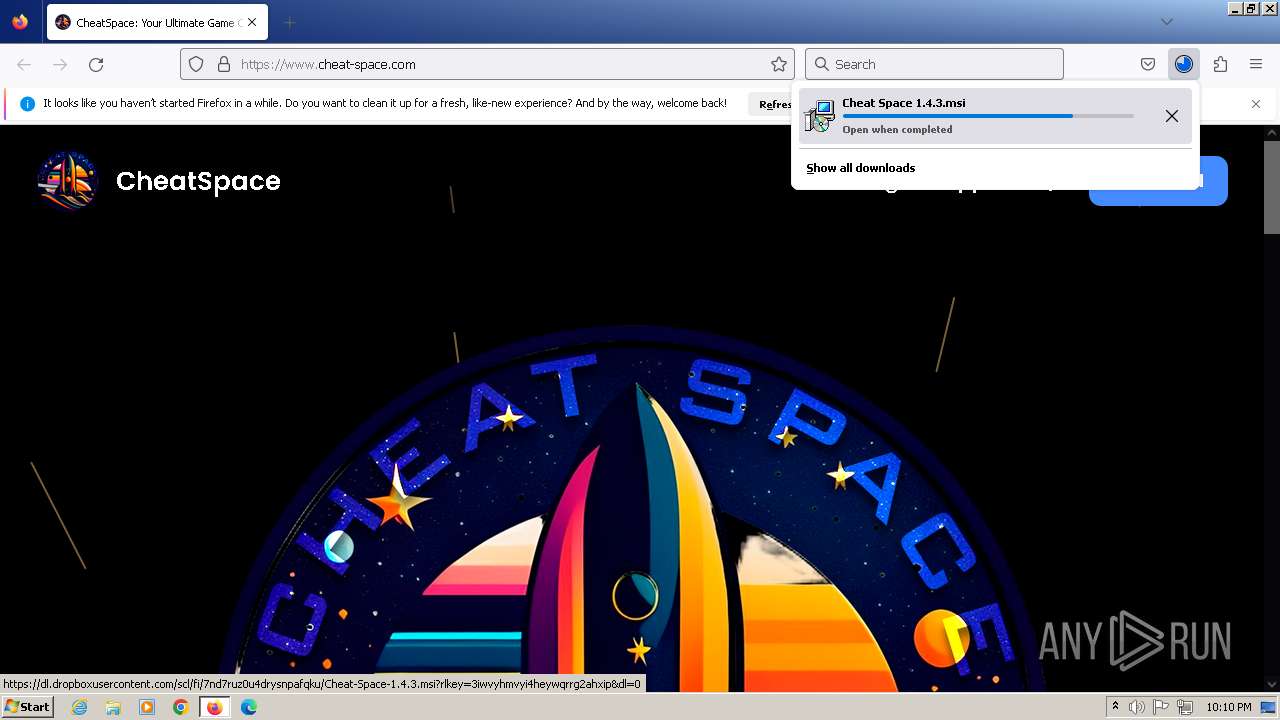Toggle the Downloads panel toolbar button
This screenshot has height=720, width=1280.
pyautogui.click(x=1184, y=64)
